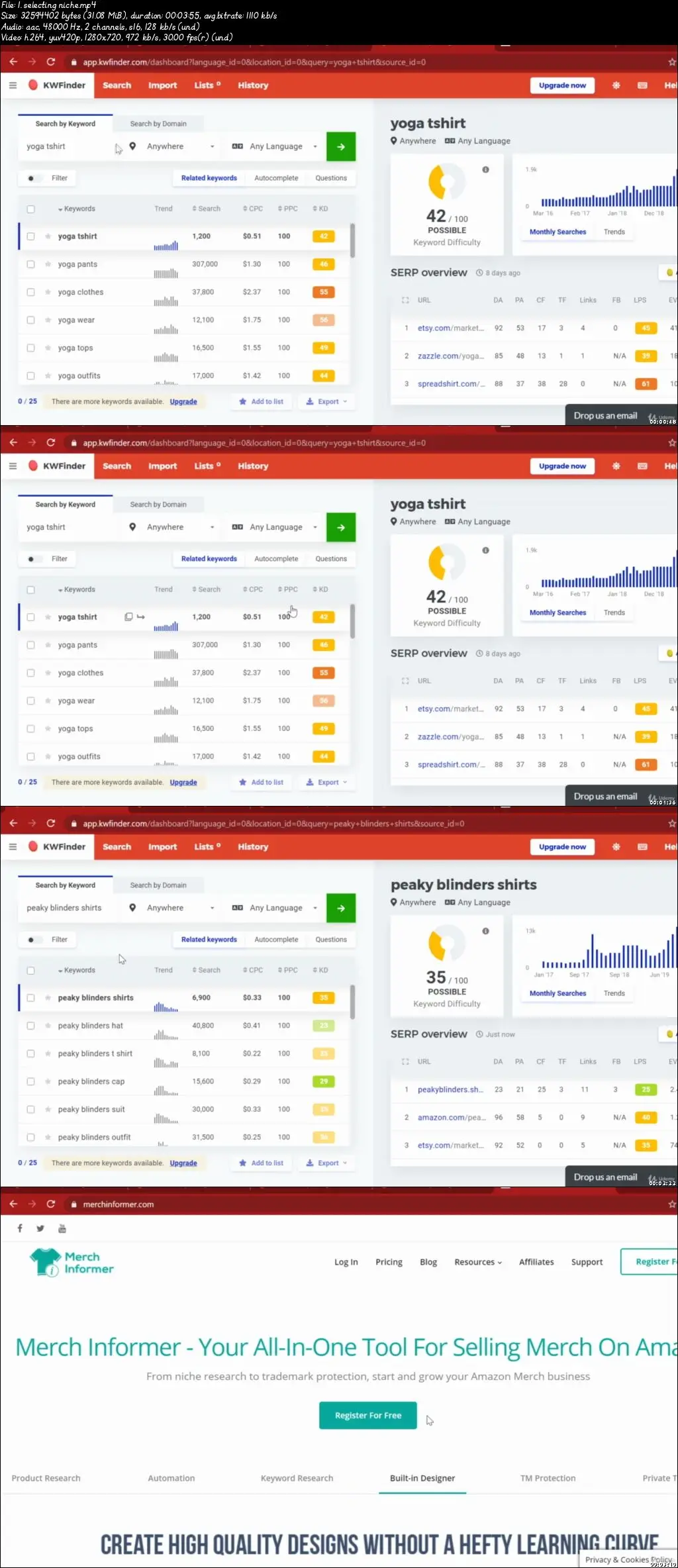Check the peaky blinders t shirt row checkbox

click(x=30, y=1053)
